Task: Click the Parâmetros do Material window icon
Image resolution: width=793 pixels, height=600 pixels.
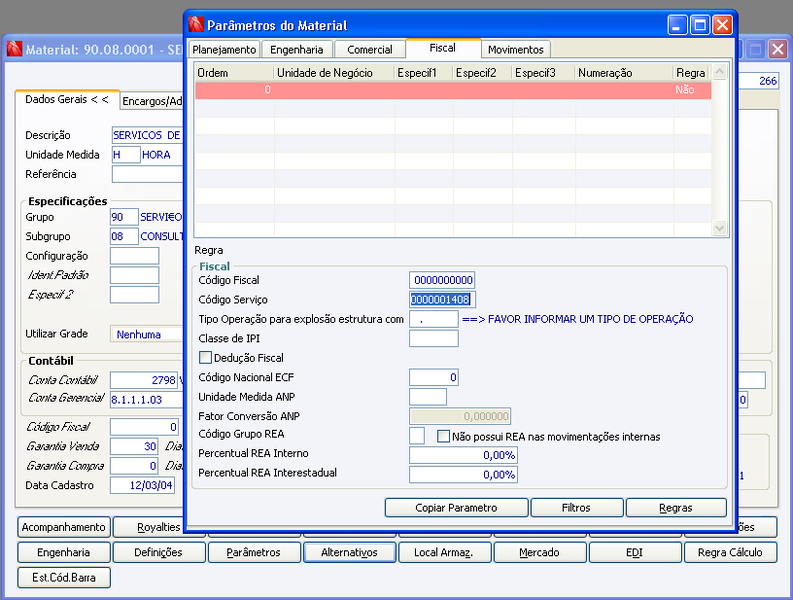Action: coord(196,24)
